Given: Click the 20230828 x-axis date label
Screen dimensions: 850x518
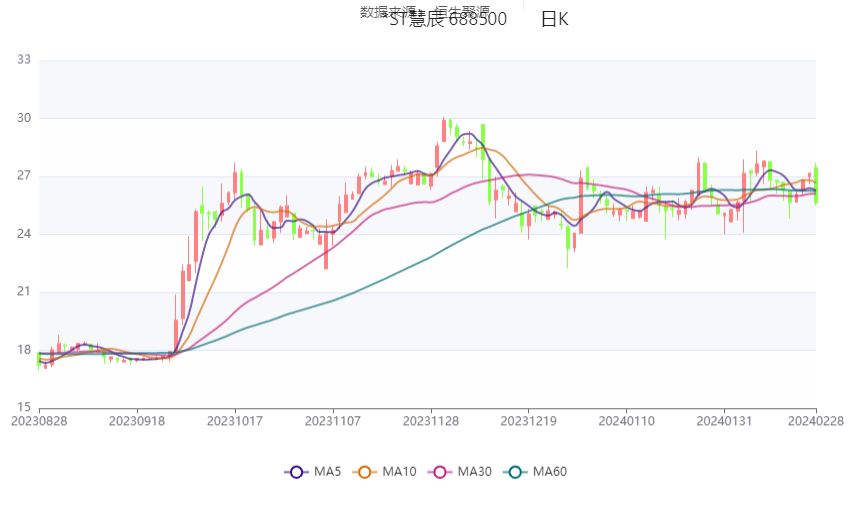Looking at the screenshot, I should [x=39, y=421].
